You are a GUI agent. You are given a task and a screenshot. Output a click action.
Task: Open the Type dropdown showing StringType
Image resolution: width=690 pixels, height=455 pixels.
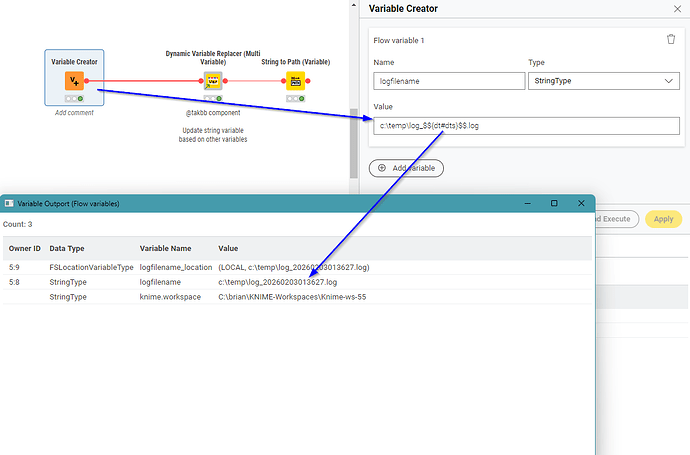tap(603, 82)
